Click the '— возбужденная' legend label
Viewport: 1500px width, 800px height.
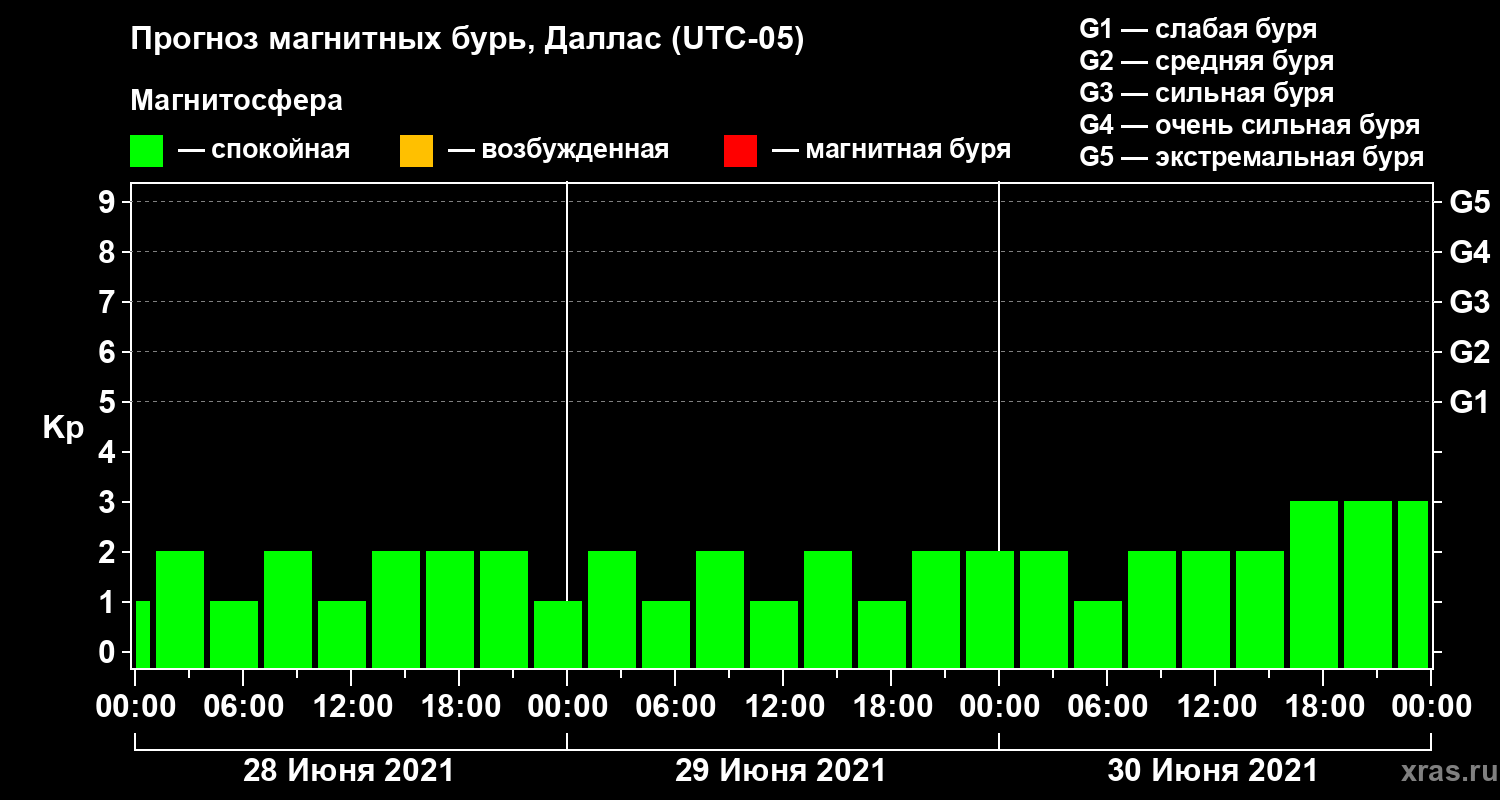click(558, 150)
